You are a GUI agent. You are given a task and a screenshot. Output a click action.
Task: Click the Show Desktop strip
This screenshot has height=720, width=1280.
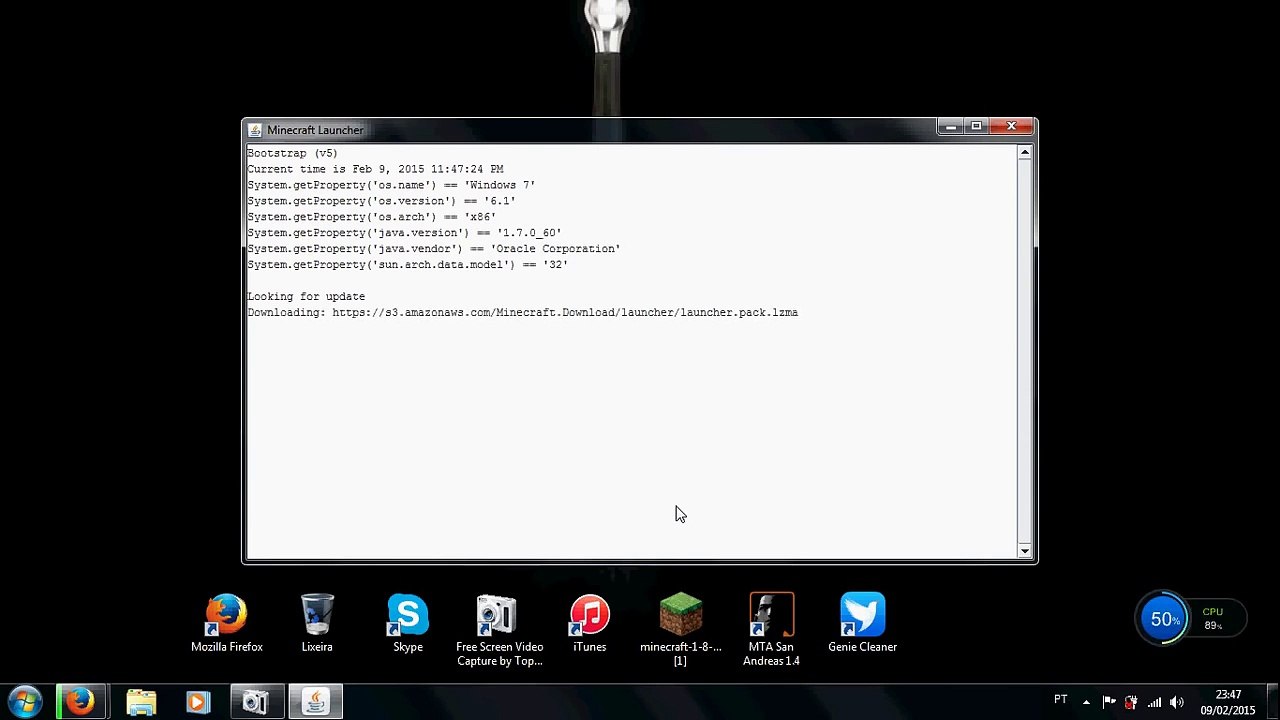1273,702
